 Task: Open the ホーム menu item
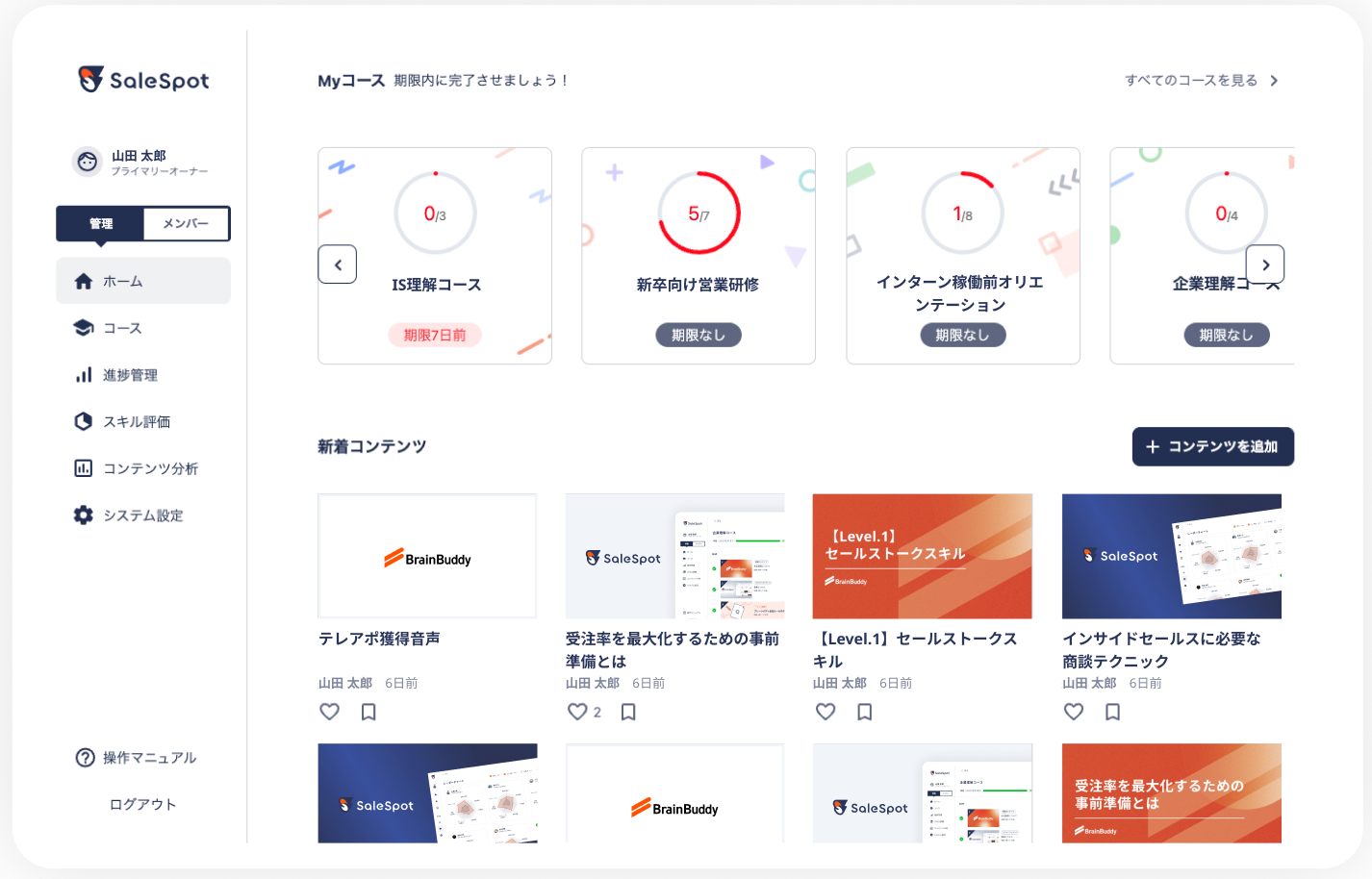(143, 281)
